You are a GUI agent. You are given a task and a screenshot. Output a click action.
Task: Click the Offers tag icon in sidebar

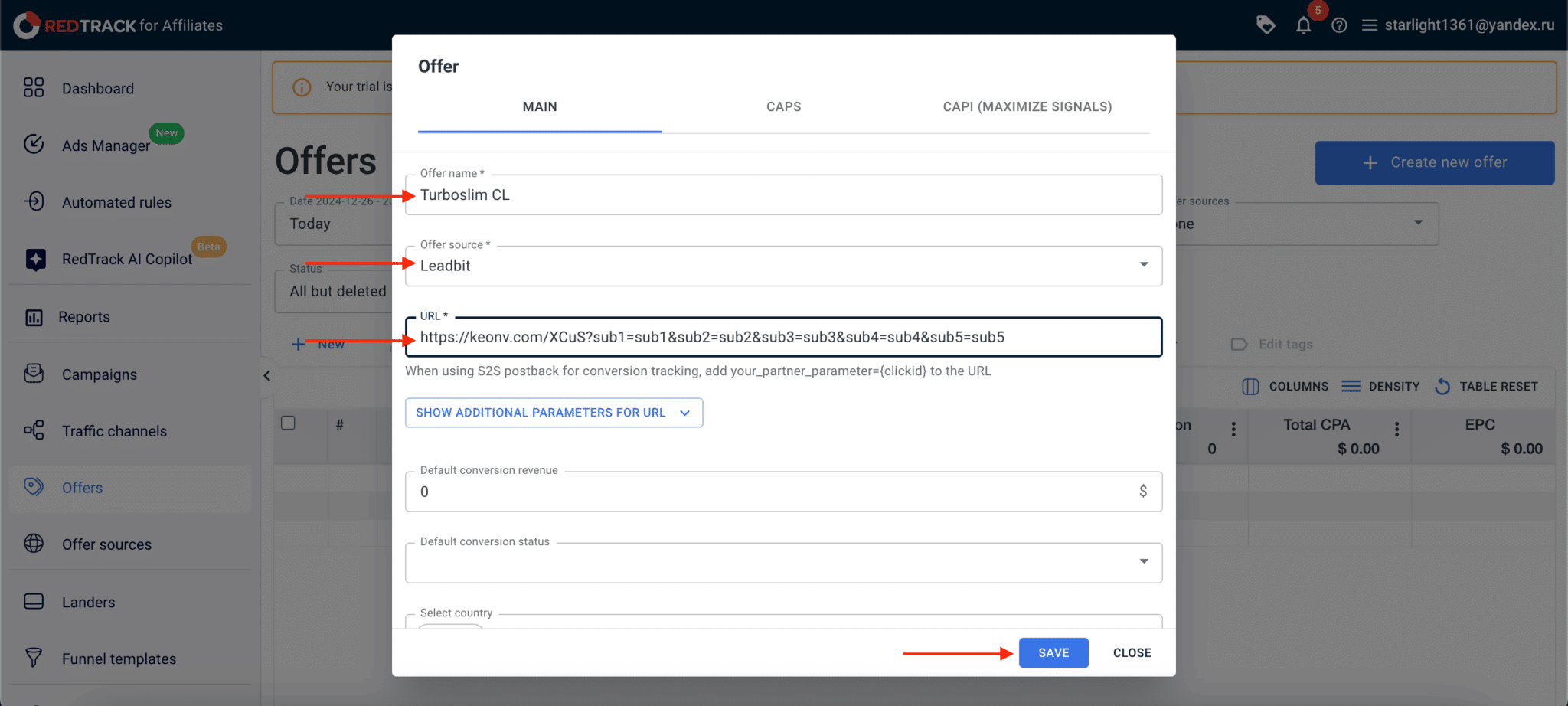[x=34, y=487]
